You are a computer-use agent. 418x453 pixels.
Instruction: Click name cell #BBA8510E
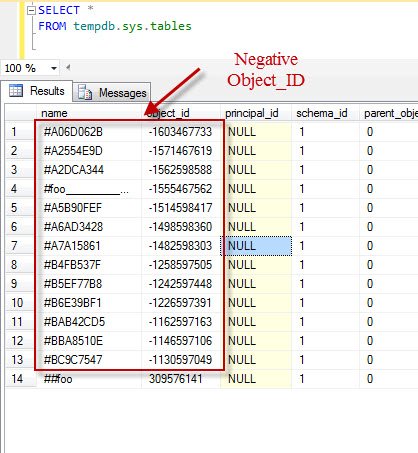pos(89,341)
